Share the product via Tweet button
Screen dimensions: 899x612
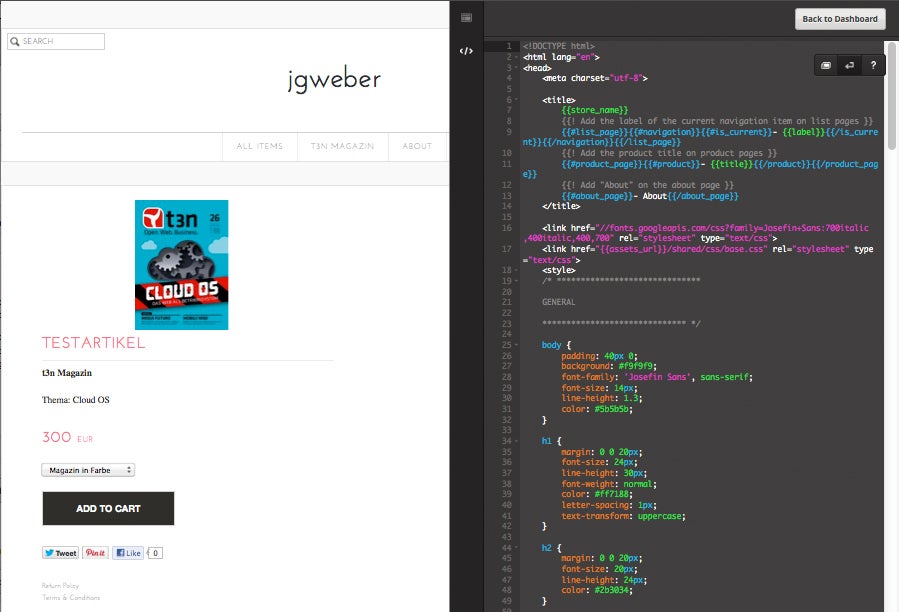click(x=60, y=553)
